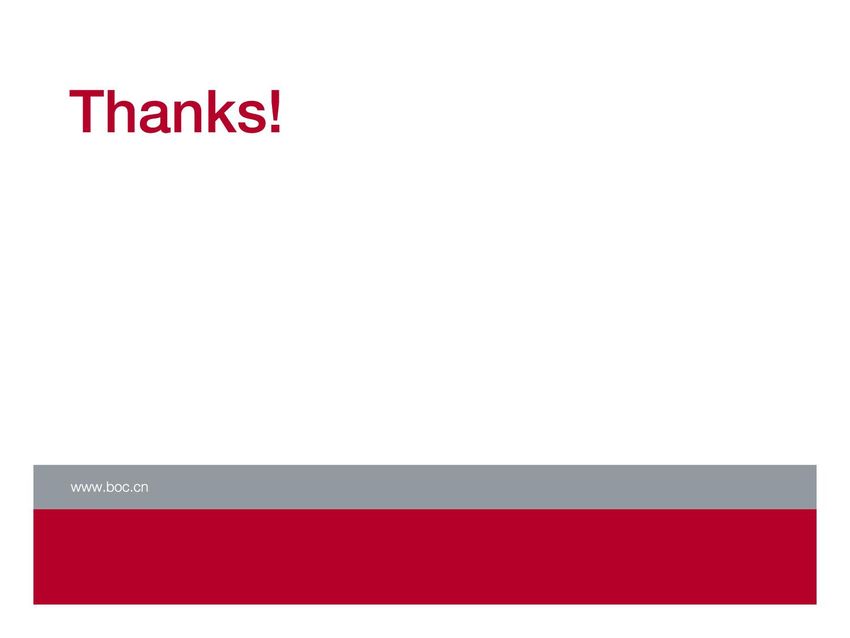Click the 'boc' portion of the URL
Screen dimensions: 850x638
pyautogui.click(x=118, y=487)
